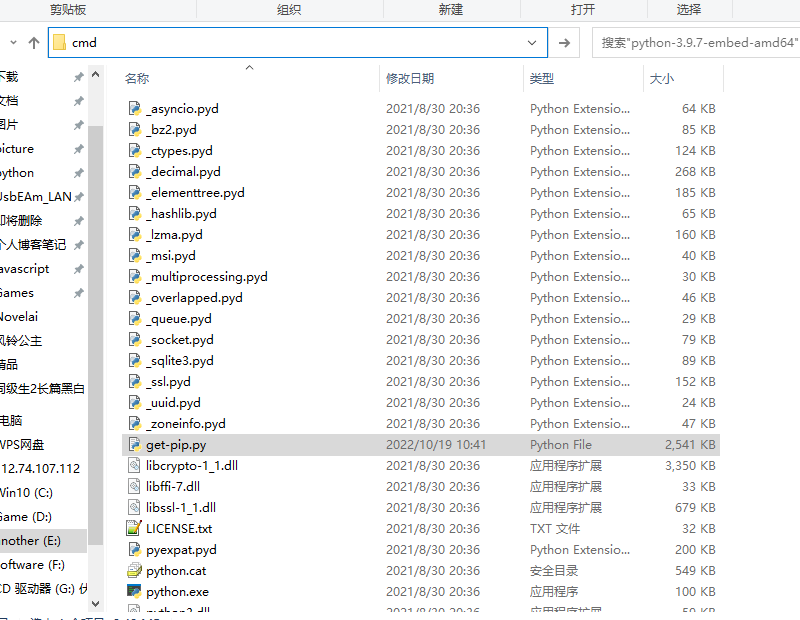Screen dimensions: 800x620
Task: Click the pin icon beside icture
Action: point(78,149)
